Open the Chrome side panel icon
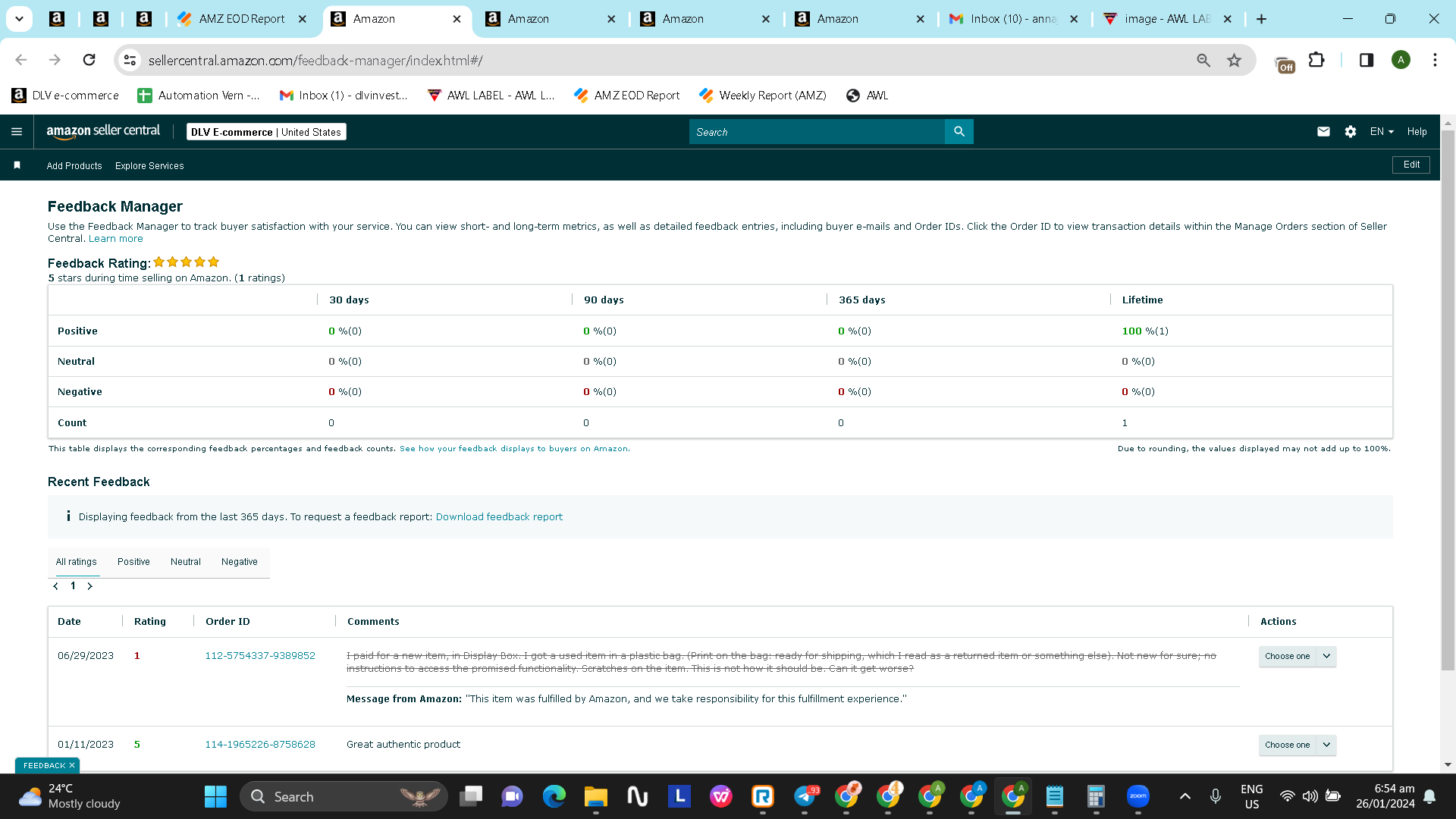1456x819 pixels. coord(1367,60)
